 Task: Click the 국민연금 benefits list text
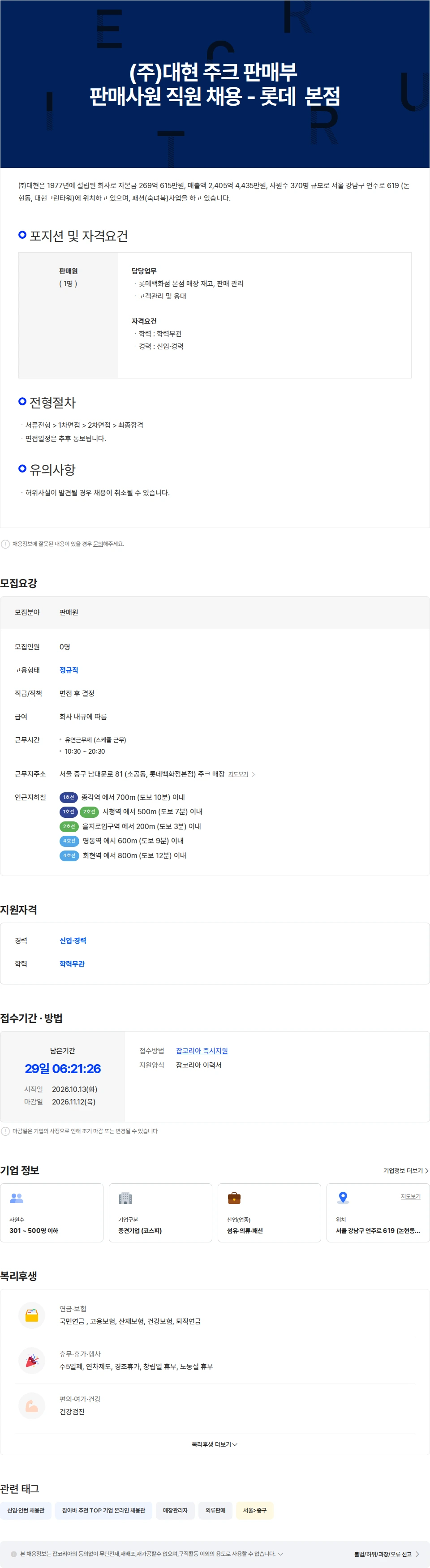pos(130,1322)
